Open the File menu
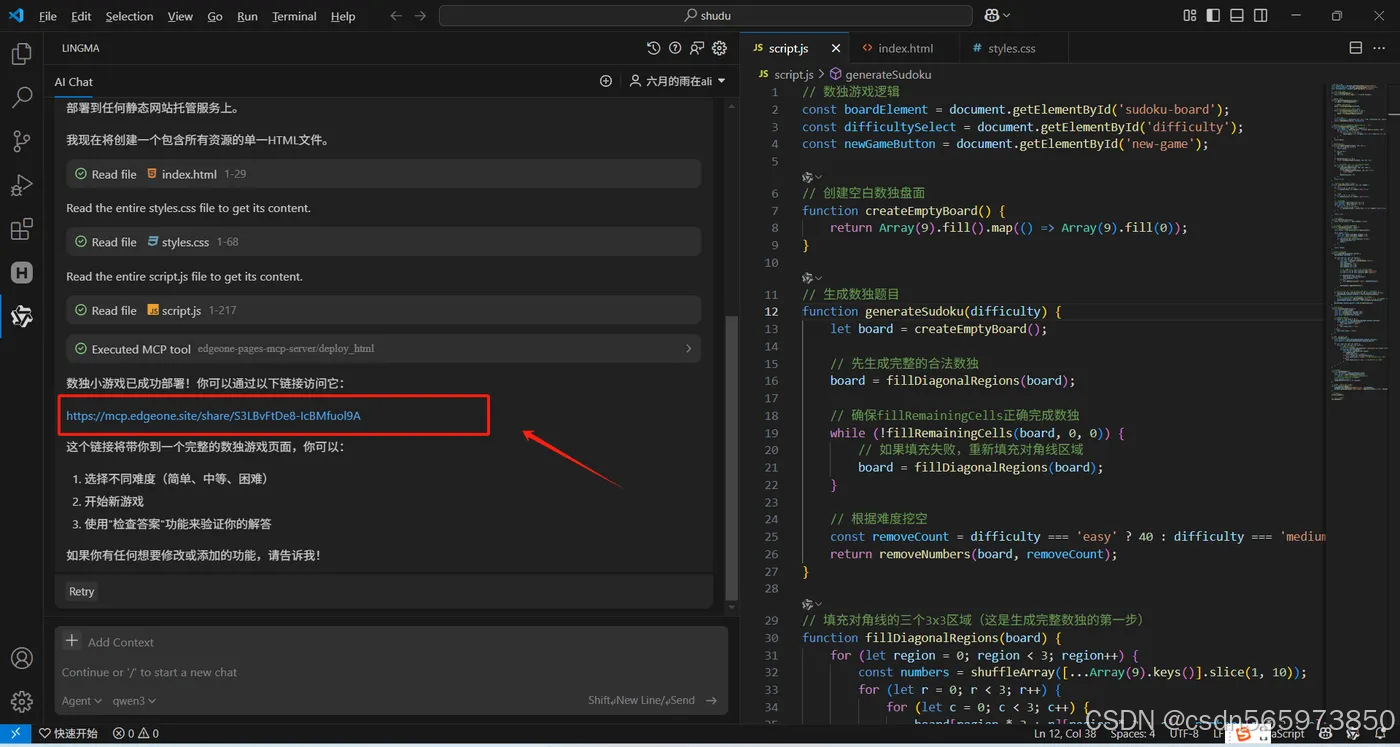This screenshot has height=747, width=1400. pos(48,16)
